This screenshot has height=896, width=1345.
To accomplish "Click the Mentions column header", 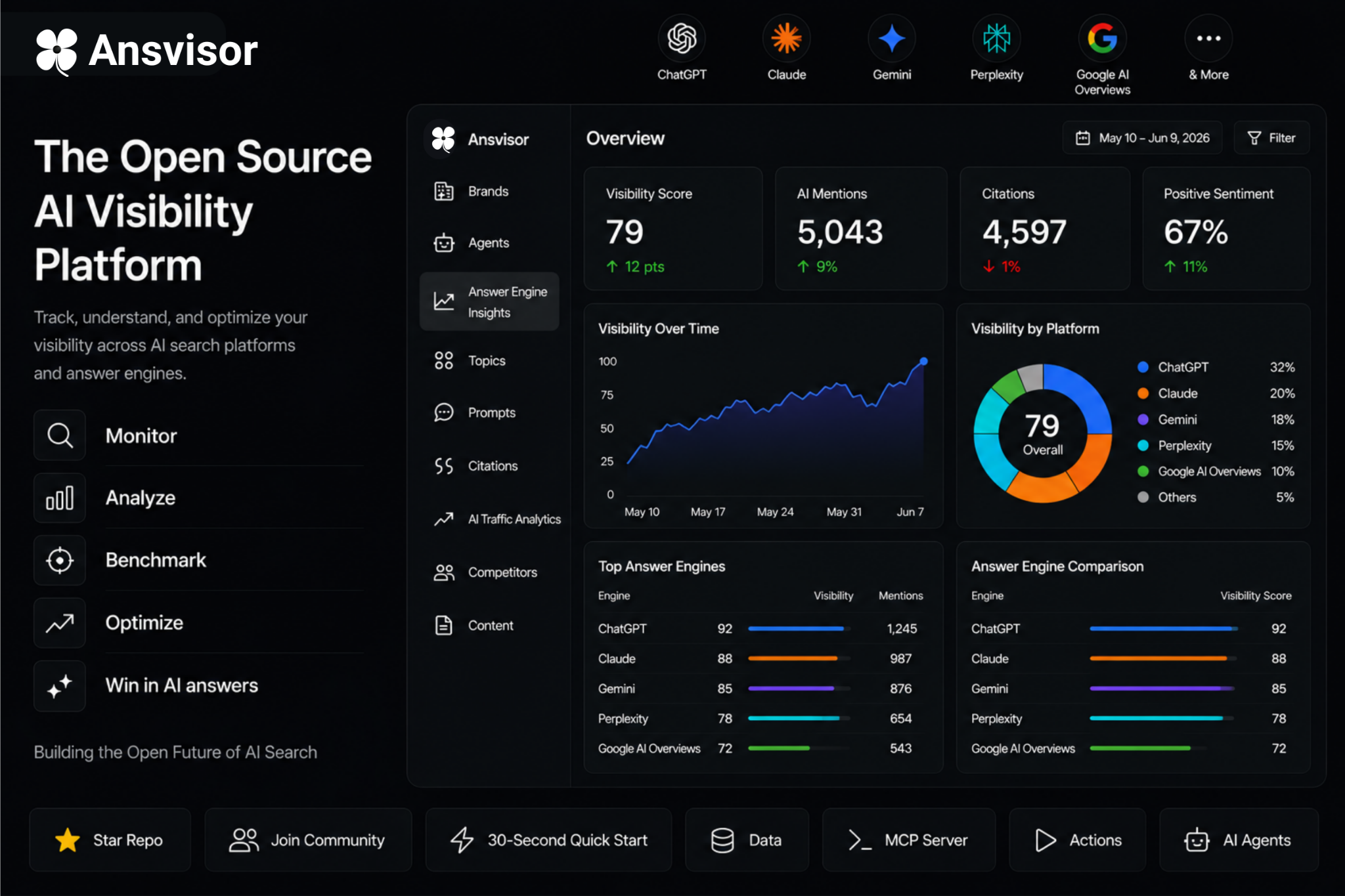I will coord(900,595).
